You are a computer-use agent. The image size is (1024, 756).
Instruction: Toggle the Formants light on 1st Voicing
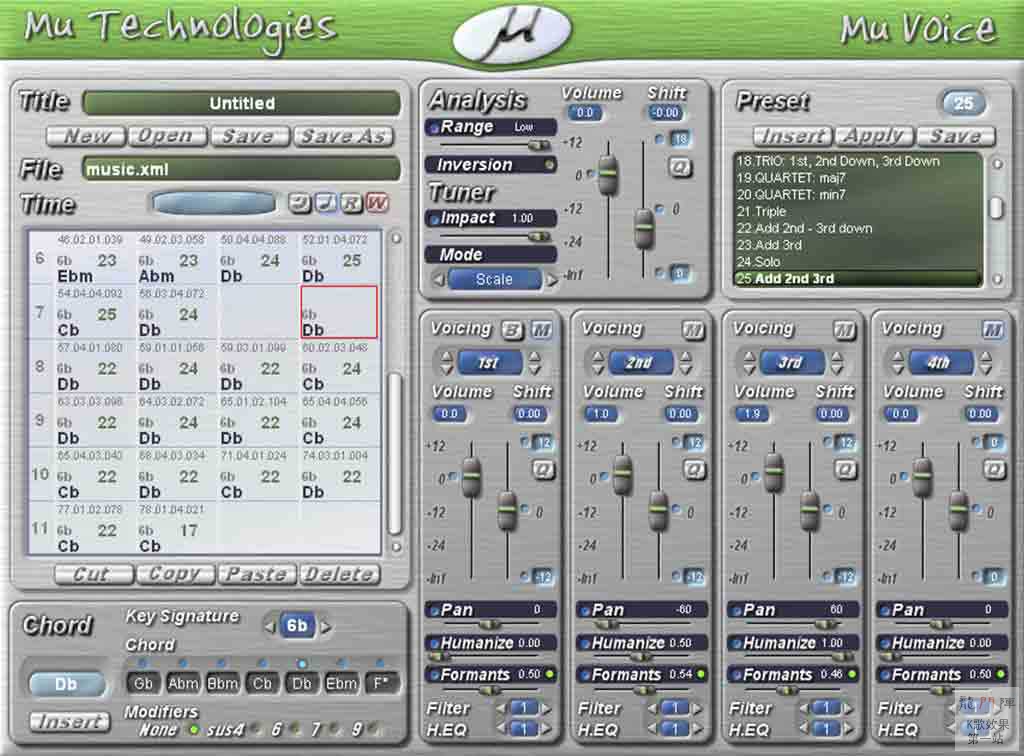coord(550,674)
